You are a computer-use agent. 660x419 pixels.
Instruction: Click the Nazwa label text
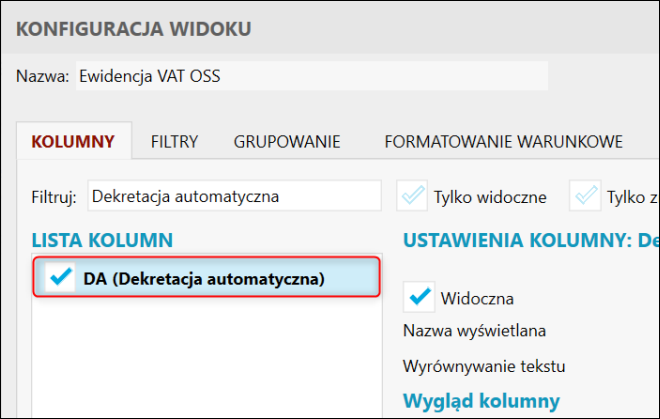tap(43, 76)
